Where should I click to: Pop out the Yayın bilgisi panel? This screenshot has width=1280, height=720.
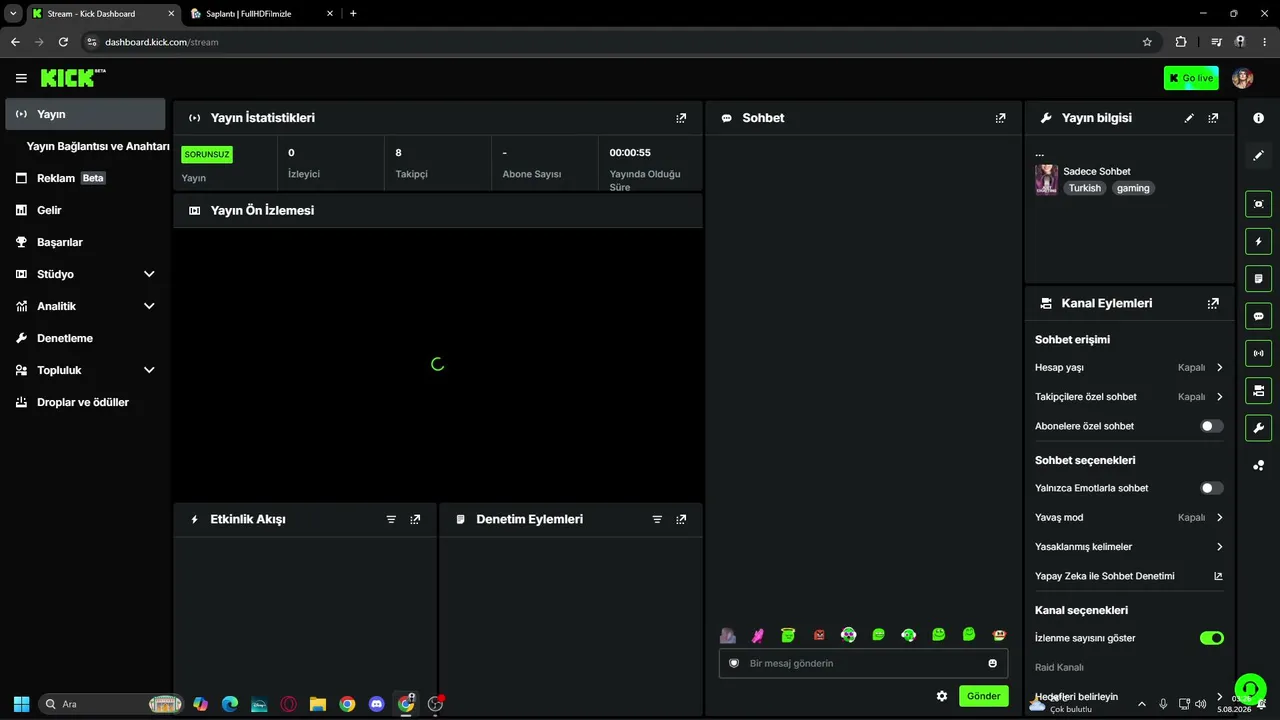click(x=1213, y=118)
